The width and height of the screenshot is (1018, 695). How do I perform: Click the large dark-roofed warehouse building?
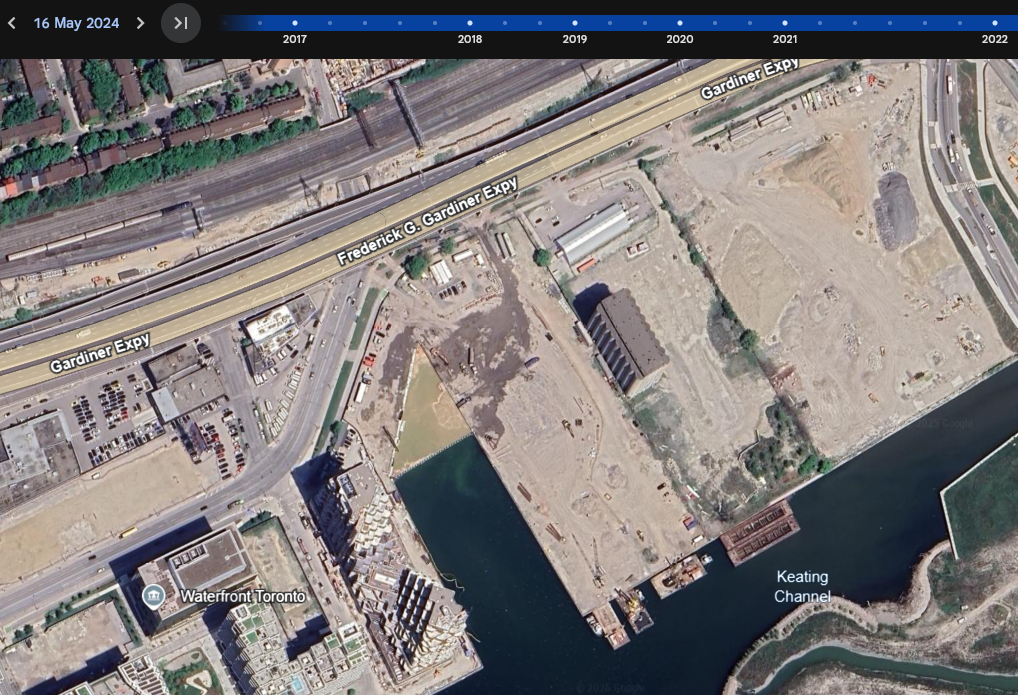[627, 341]
